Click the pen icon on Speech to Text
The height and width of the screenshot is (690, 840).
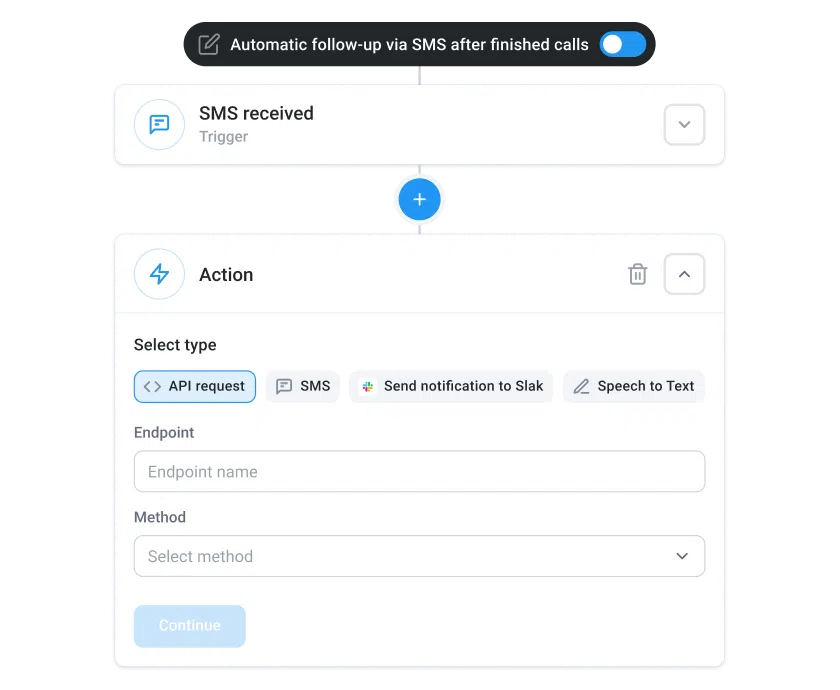[581, 386]
